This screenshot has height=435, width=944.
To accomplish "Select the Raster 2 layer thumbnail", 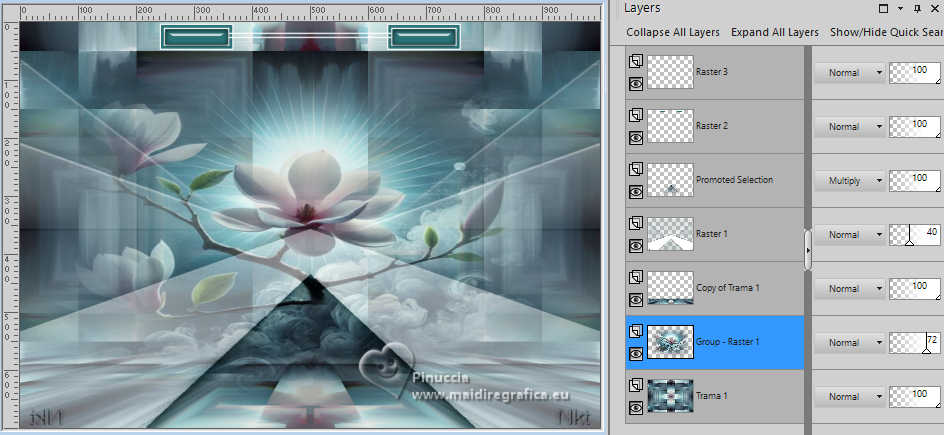I will (x=670, y=126).
